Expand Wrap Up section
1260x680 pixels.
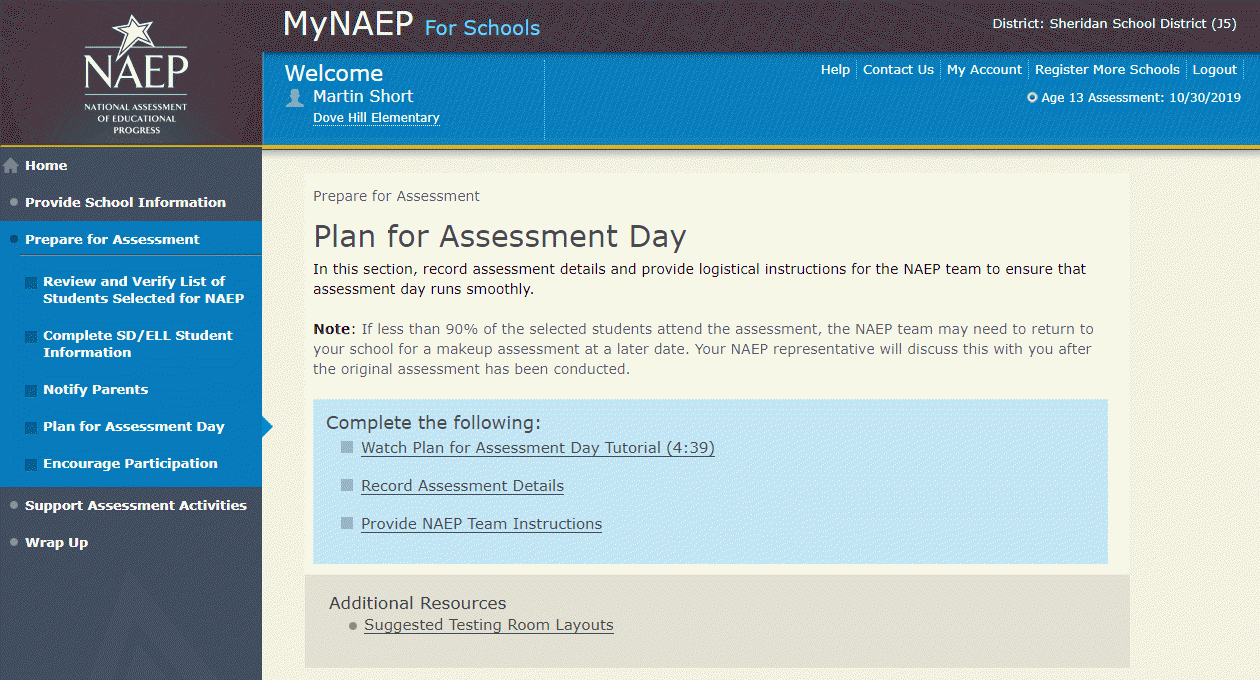pyautogui.click(x=56, y=542)
